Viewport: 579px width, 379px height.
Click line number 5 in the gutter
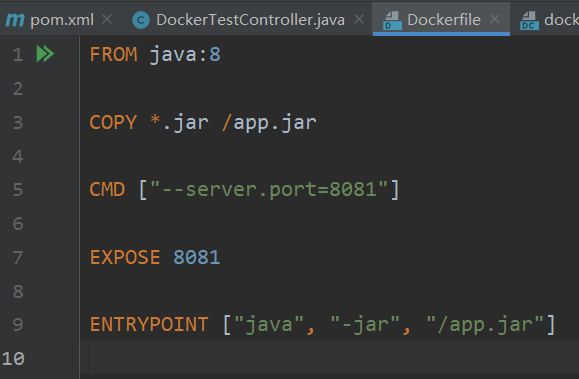[x=18, y=190]
